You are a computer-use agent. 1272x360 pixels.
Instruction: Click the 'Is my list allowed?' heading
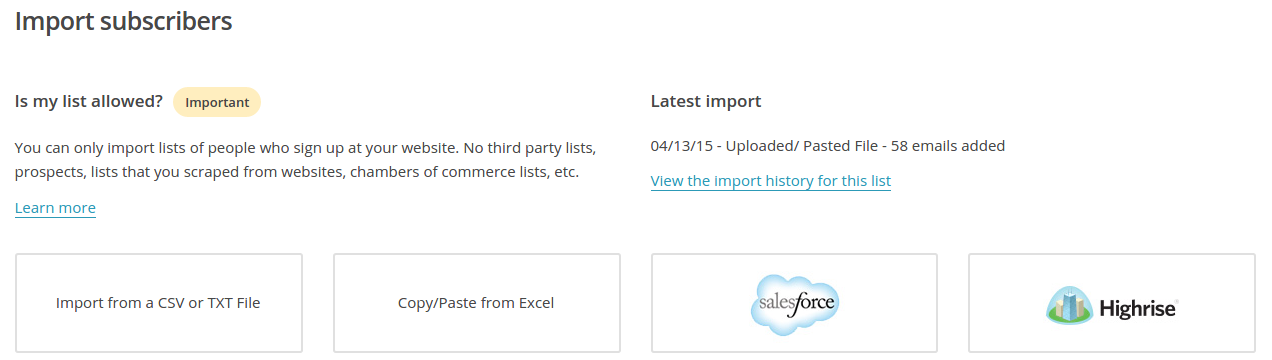tap(89, 102)
